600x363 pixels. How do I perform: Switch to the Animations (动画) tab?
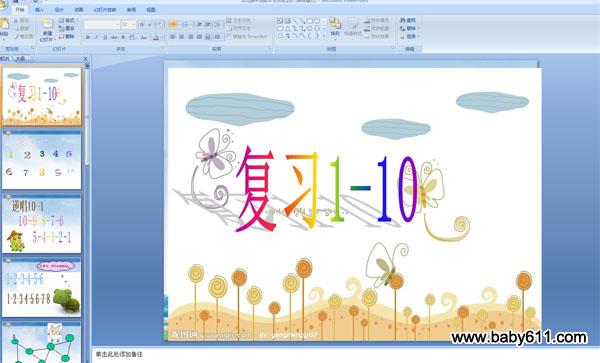79,10
